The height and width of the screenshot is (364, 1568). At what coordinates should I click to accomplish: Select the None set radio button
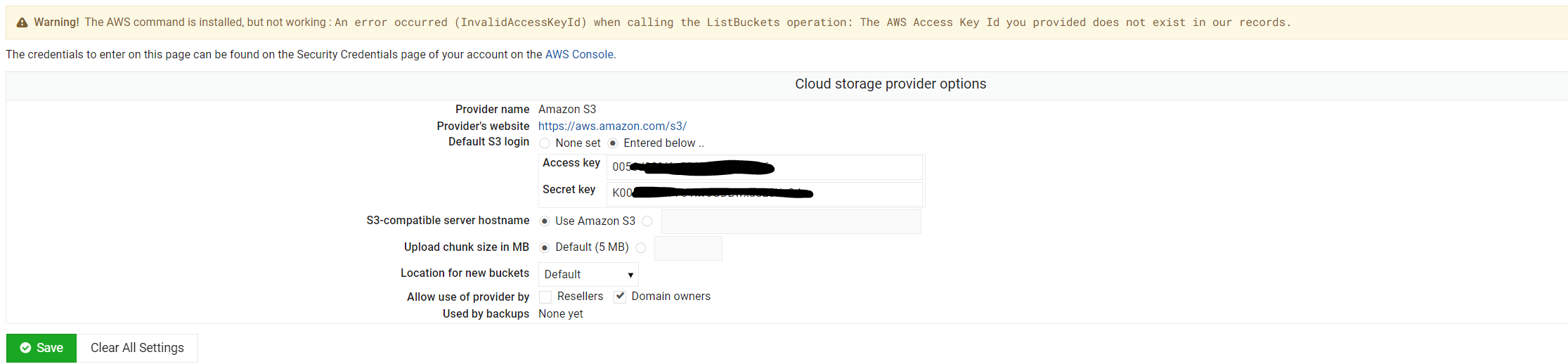point(545,143)
